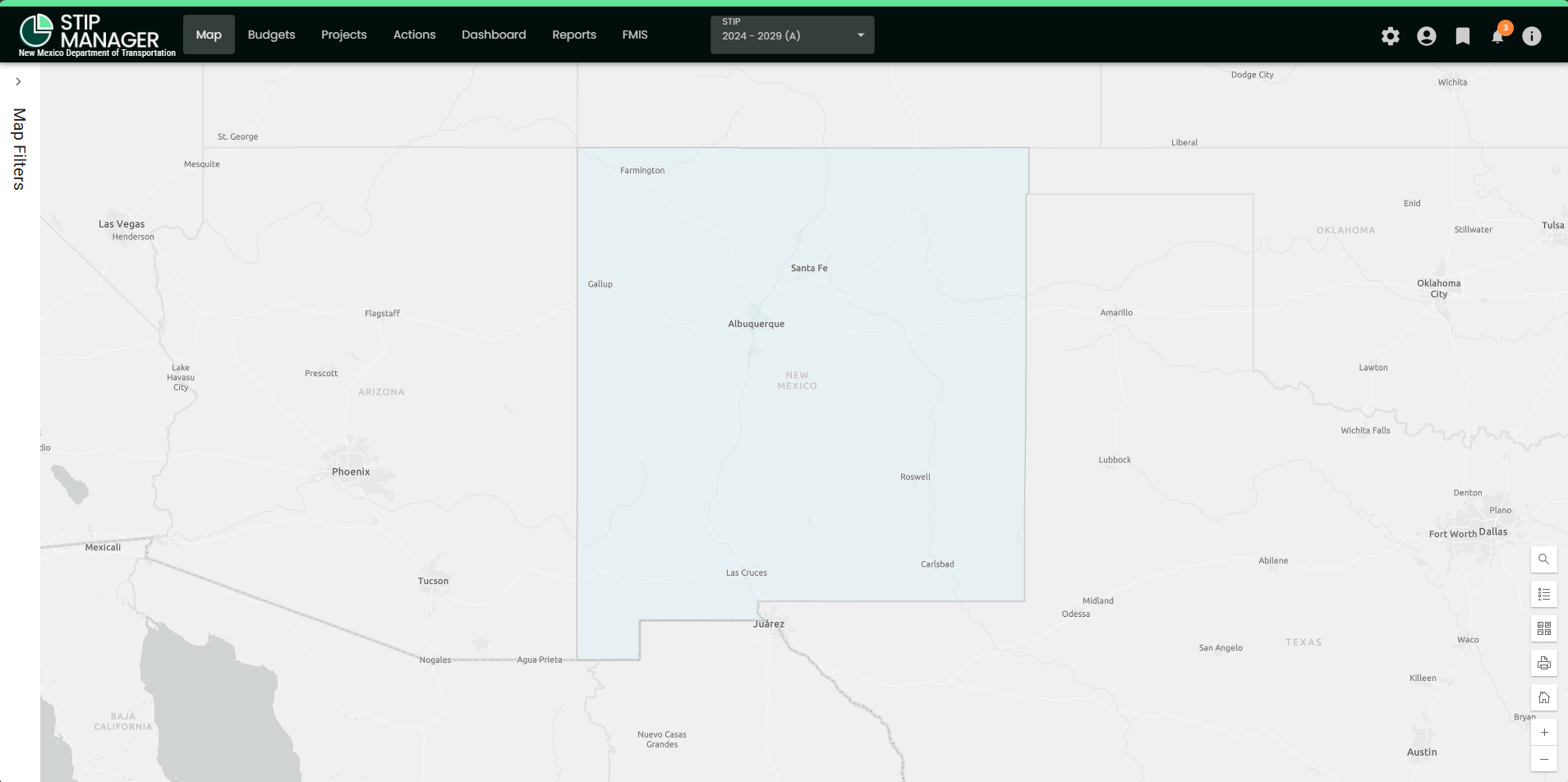Click the Las Vegas map label
Image resolution: width=1568 pixels, height=782 pixels.
tap(122, 223)
